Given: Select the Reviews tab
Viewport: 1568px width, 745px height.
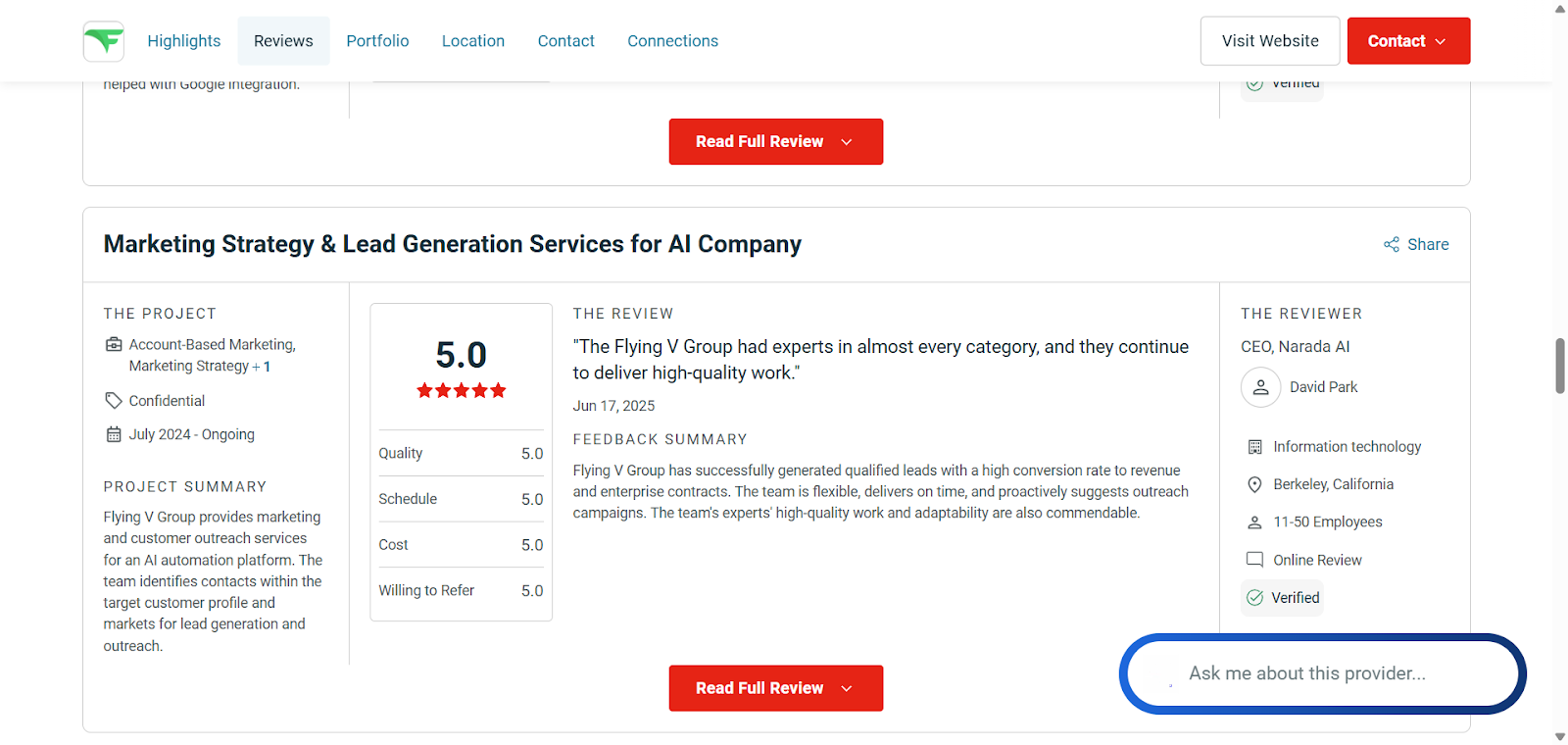Looking at the screenshot, I should click(x=283, y=41).
